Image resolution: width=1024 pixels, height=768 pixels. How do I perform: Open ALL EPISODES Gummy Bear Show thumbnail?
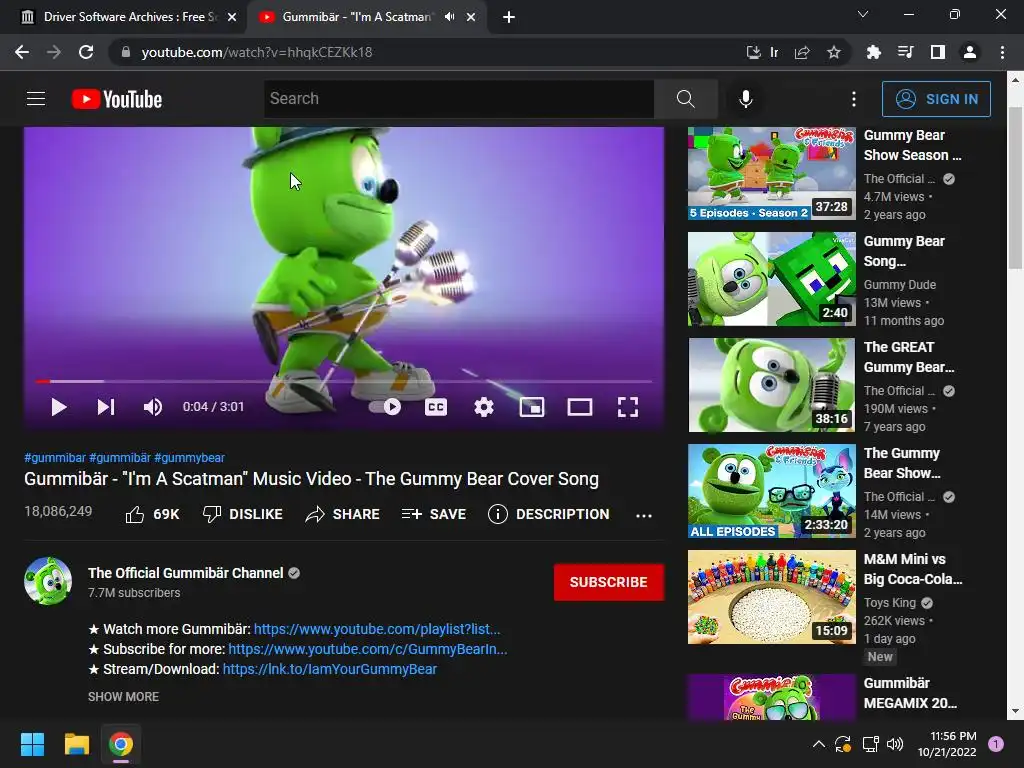coord(771,490)
